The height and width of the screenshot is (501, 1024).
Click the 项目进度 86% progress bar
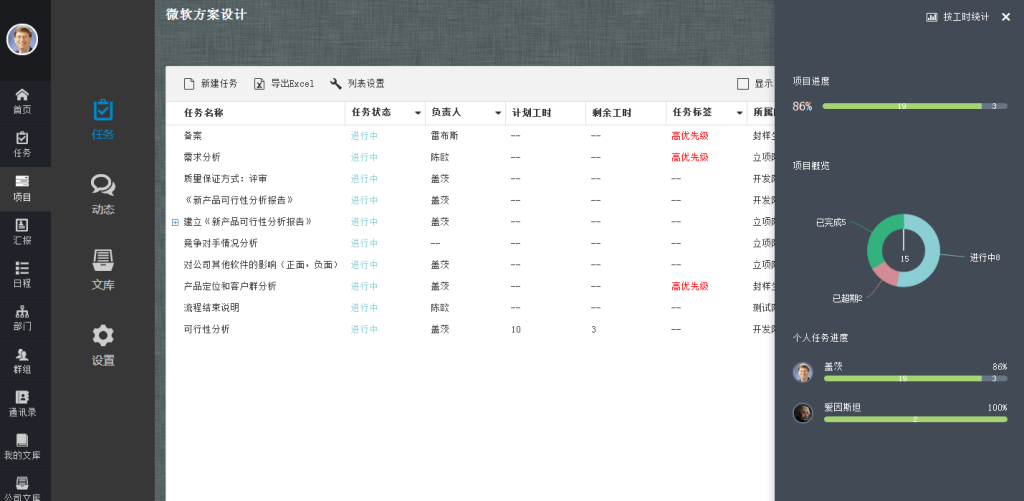click(x=915, y=106)
